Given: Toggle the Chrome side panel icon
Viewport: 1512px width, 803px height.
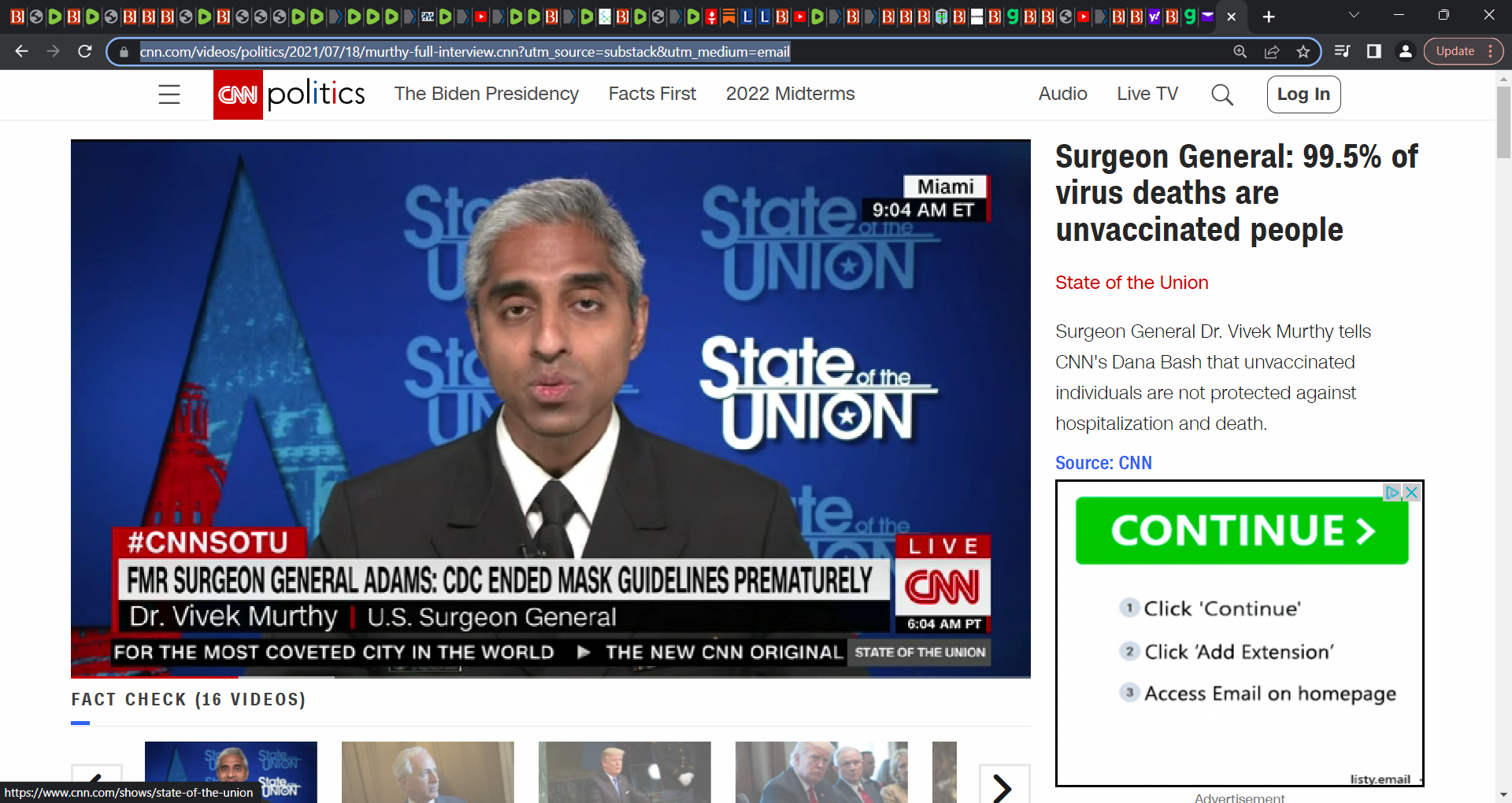Looking at the screenshot, I should point(1374,51).
